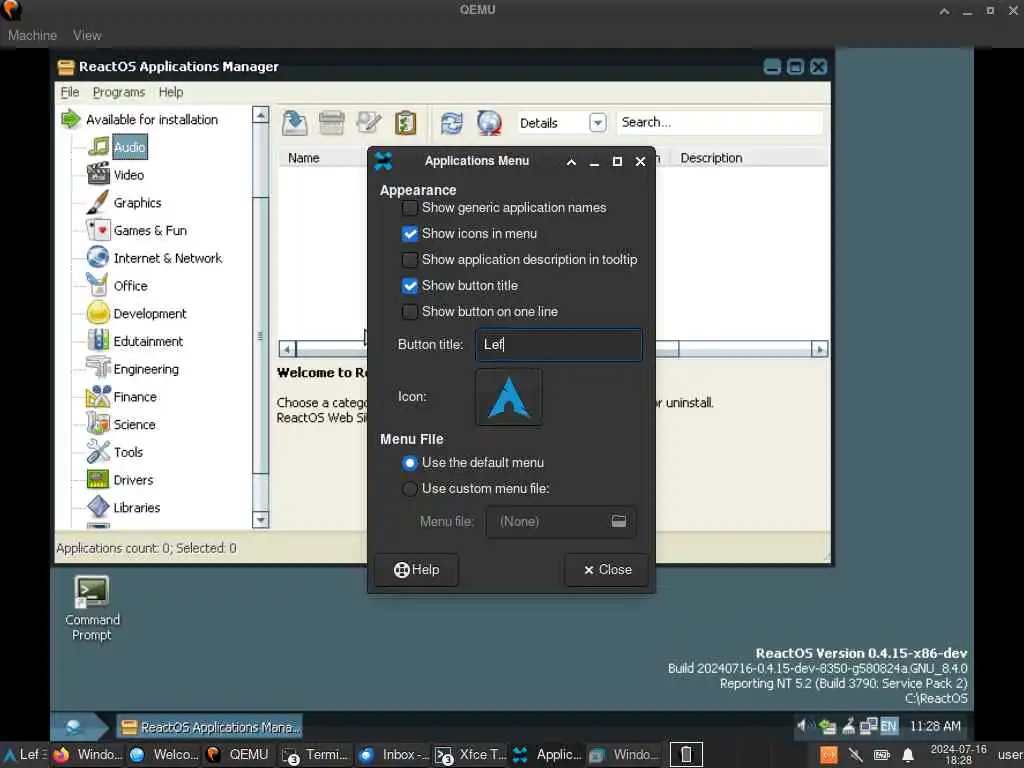Click the Close button in Applications Menu dialog
This screenshot has width=1024, height=768.
607,570
